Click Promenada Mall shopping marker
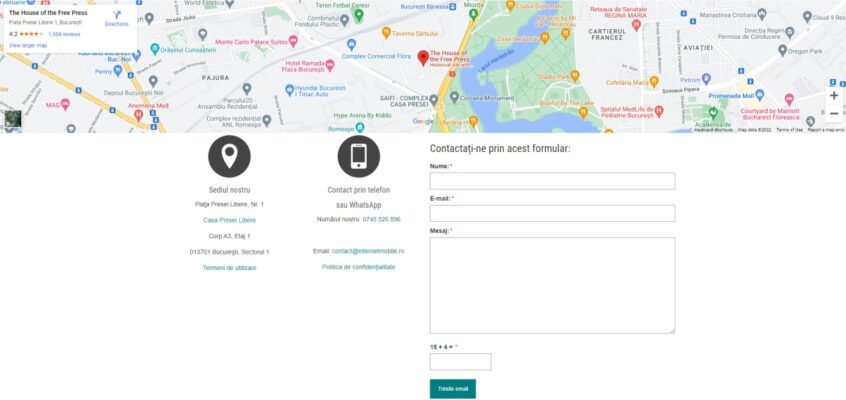Viewport: 846px width, 400px height. (x=760, y=95)
